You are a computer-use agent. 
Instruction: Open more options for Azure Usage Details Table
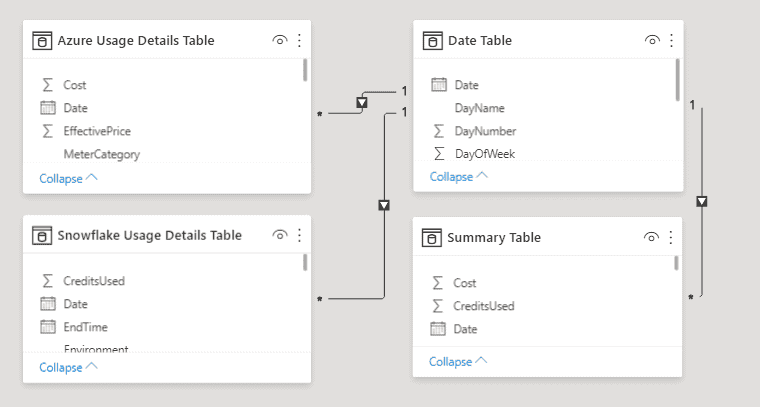pyautogui.click(x=299, y=40)
